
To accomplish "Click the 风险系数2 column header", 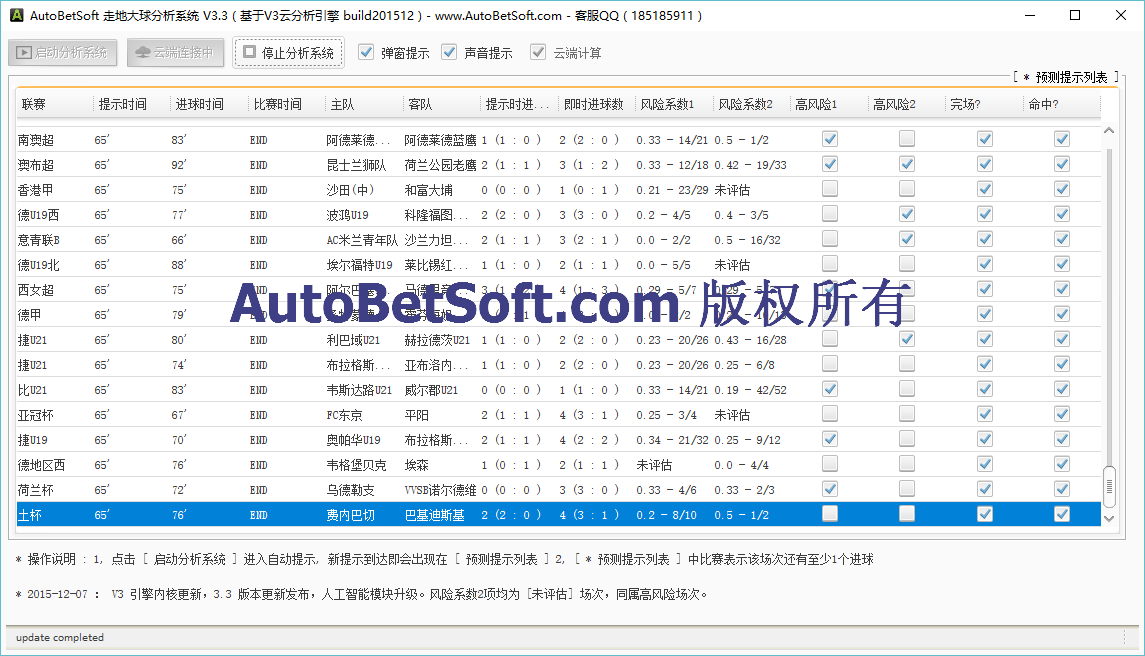I will point(751,104).
